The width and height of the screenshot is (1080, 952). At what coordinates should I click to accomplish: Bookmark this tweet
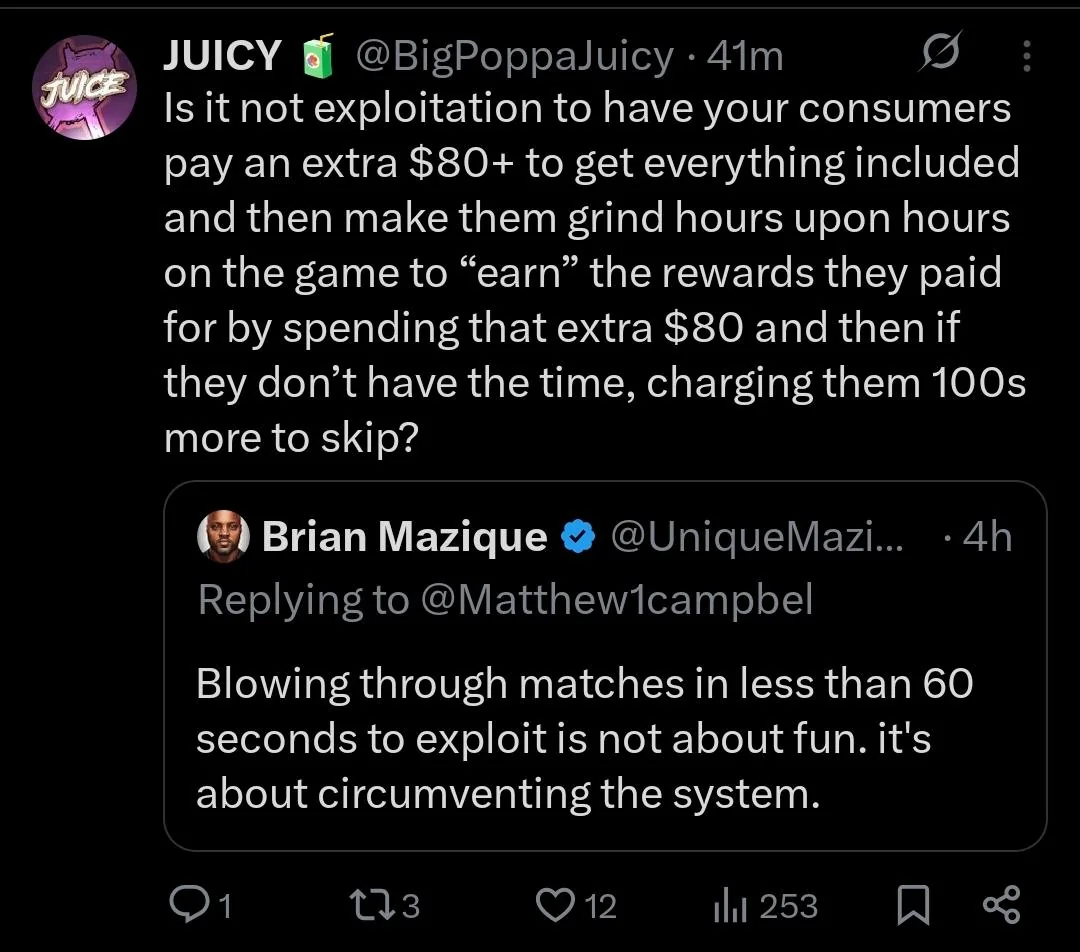[x=913, y=905]
